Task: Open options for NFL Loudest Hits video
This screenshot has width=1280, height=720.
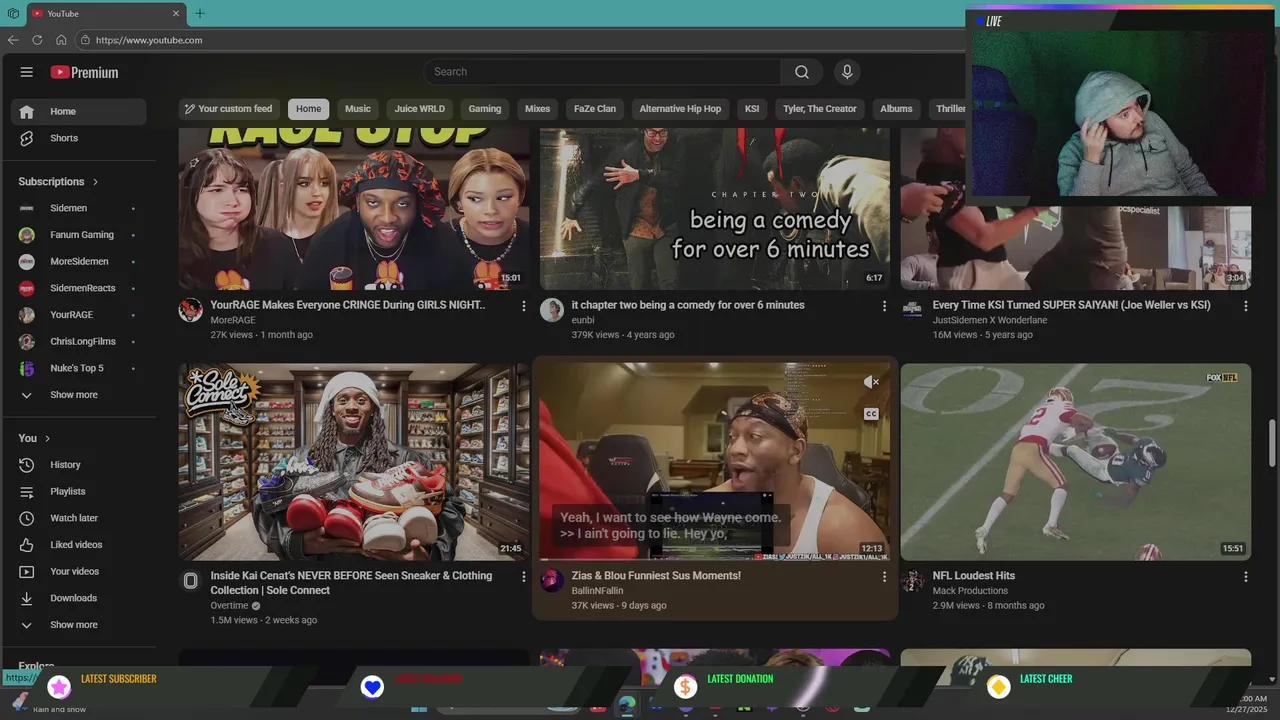Action: point(1245,577)
